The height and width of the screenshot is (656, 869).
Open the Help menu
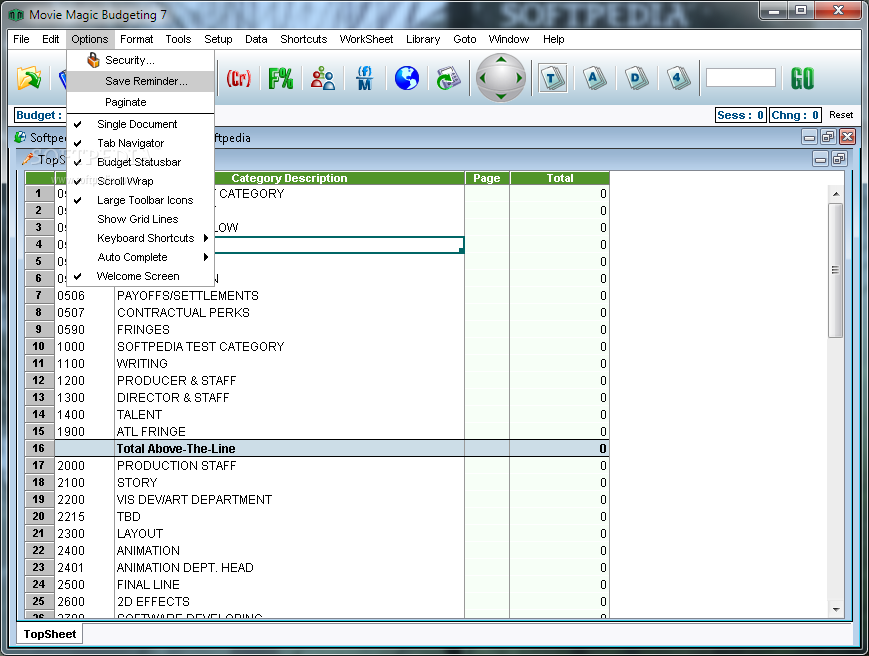554,39
